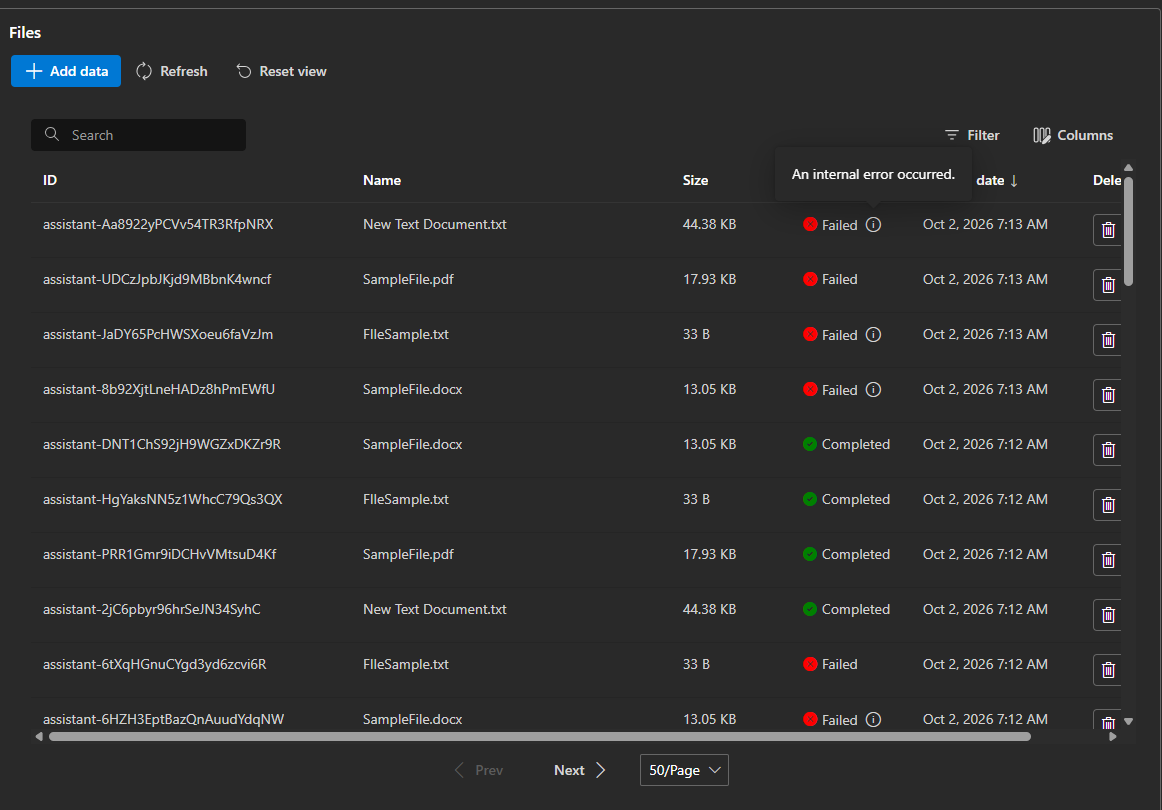Viewport: 1162px width, 810px height.
Task: Click the down arrow of the vertical scrollbar
Action: [x=1128, y=721]
